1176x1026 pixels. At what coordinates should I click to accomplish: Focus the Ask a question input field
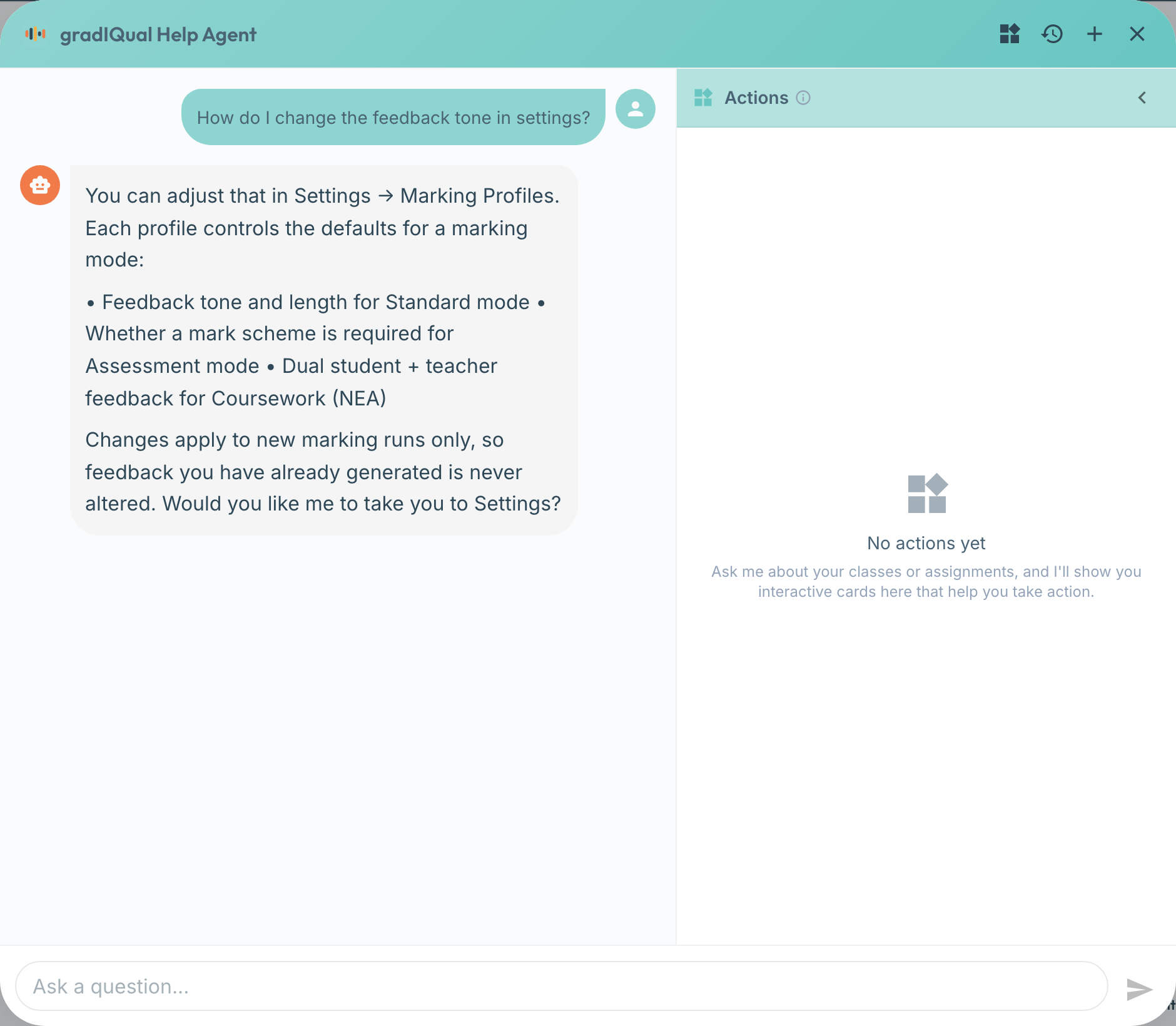(x=562, y=986)
